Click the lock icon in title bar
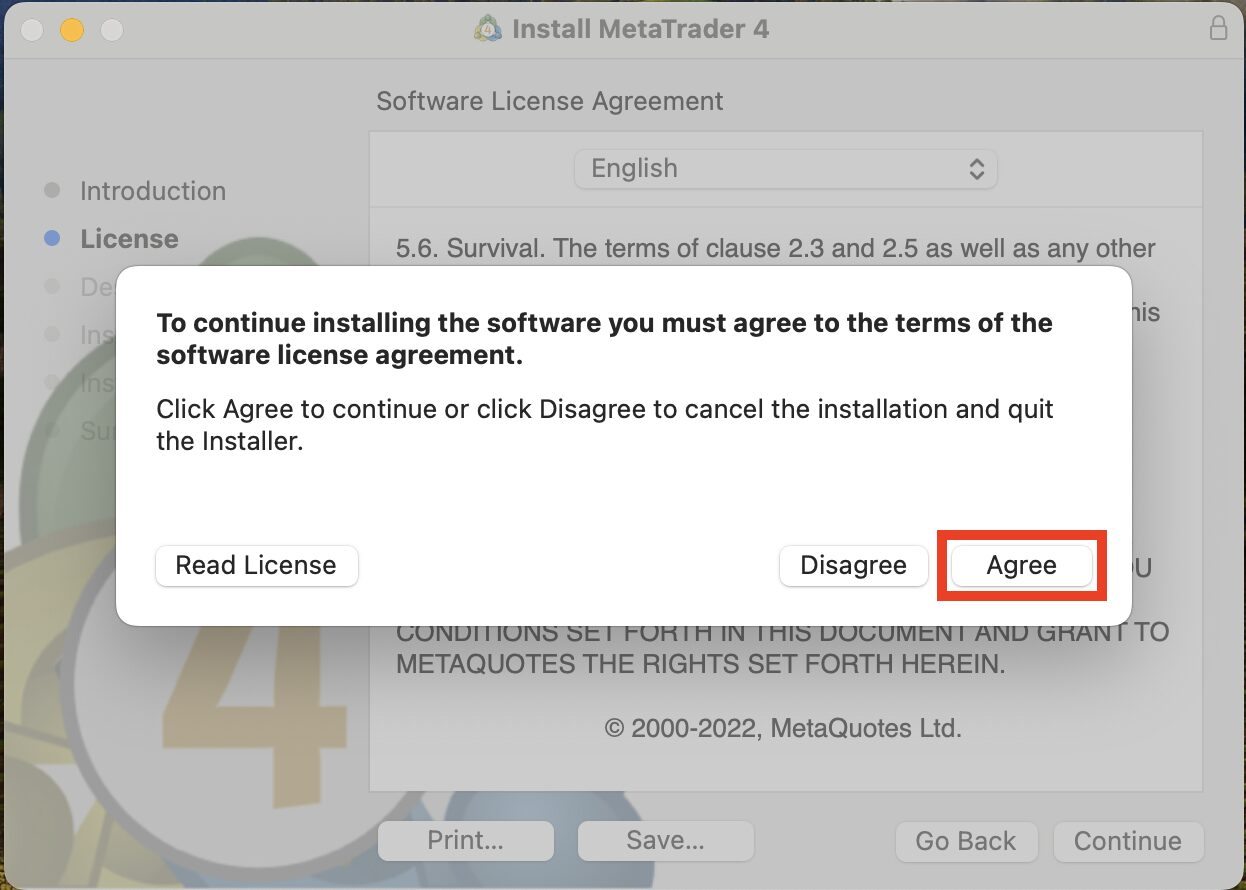 click(1218, 28)
